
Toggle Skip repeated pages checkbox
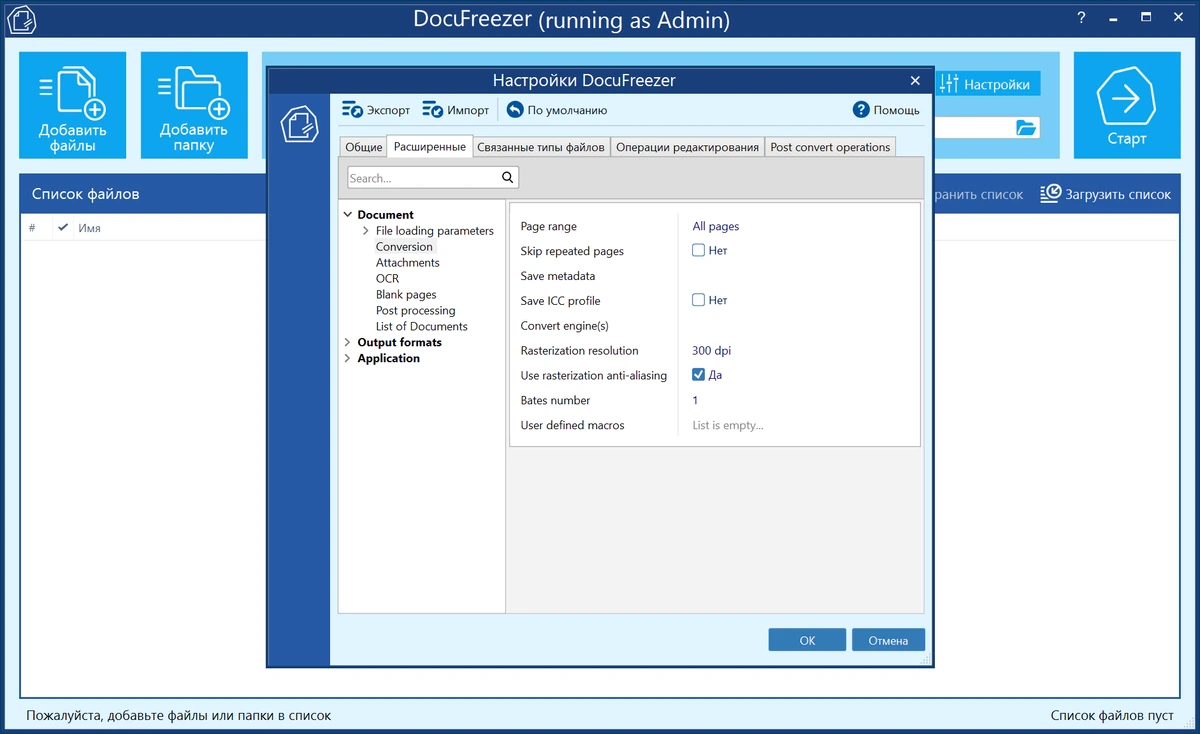pyautogui.click(x=698, y=251)
